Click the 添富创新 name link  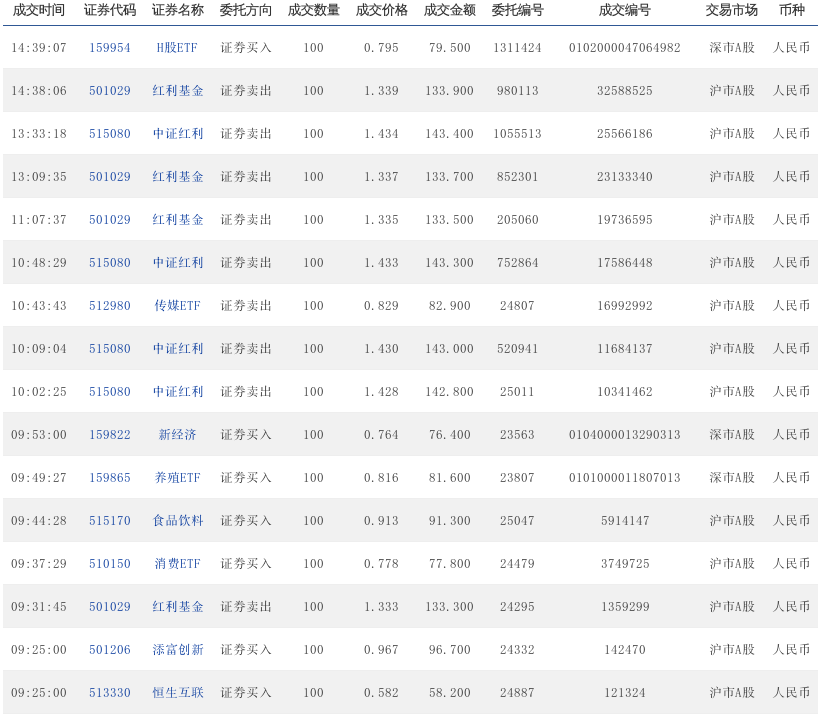tap(177, 650)
